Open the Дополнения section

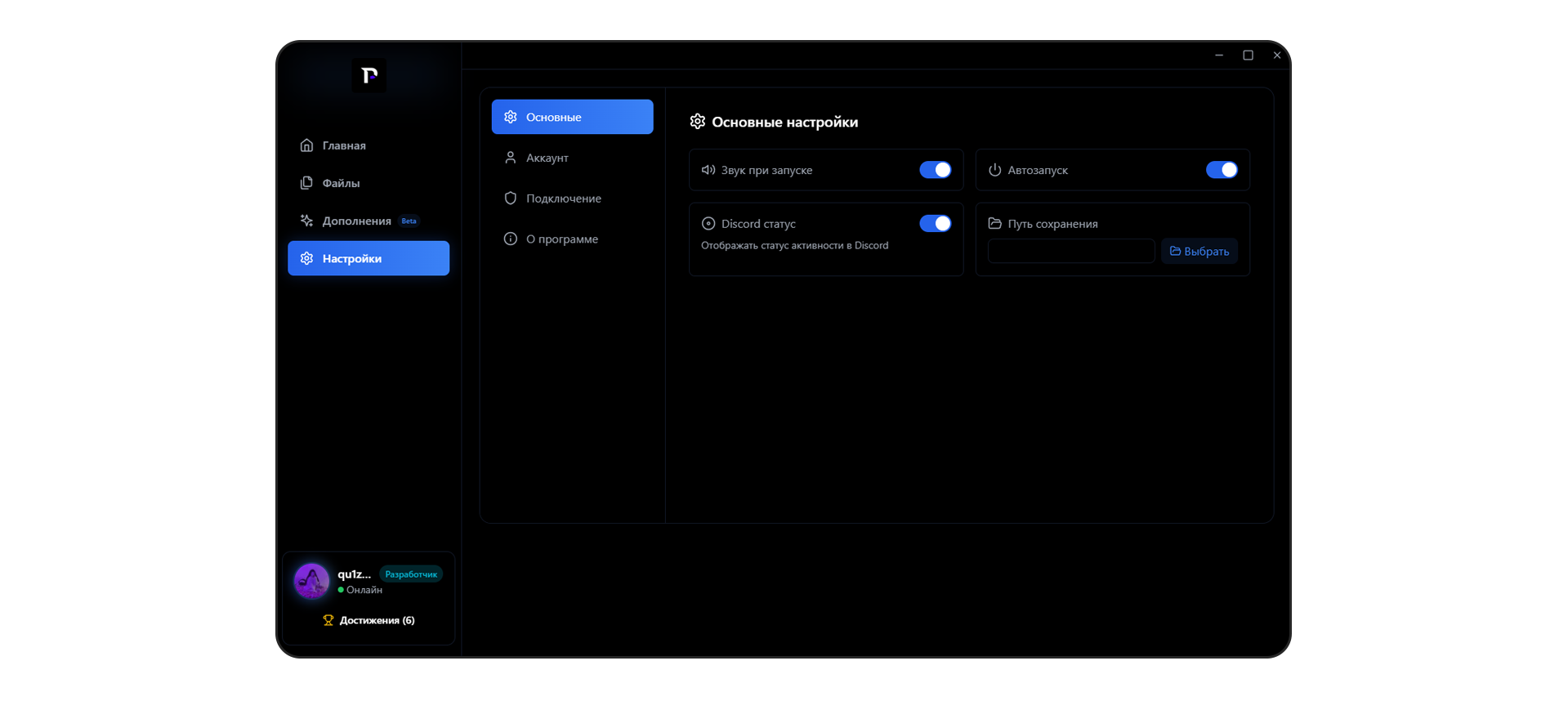coord(369,221)
